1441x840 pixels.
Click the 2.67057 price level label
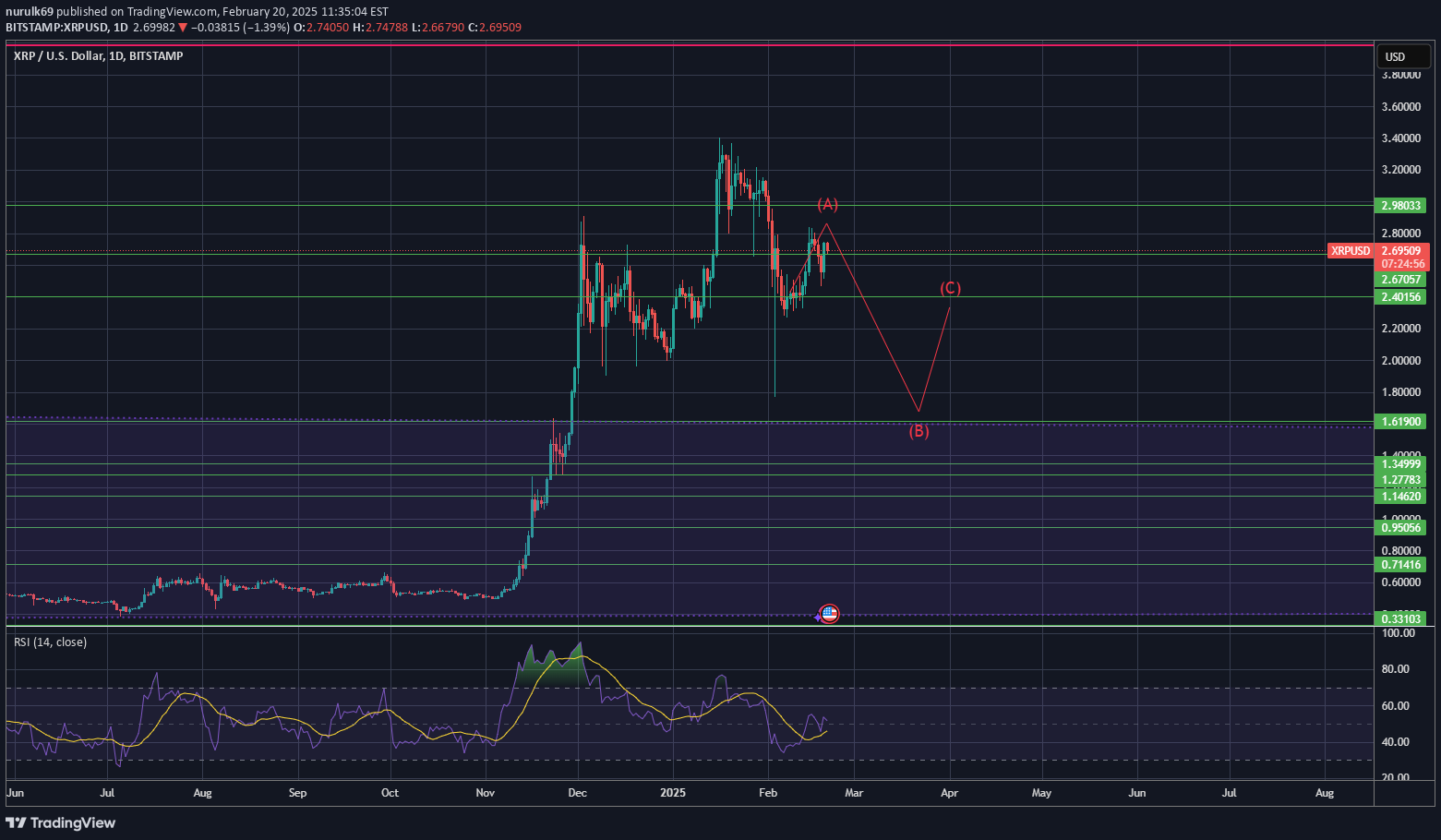[1401, 279]
